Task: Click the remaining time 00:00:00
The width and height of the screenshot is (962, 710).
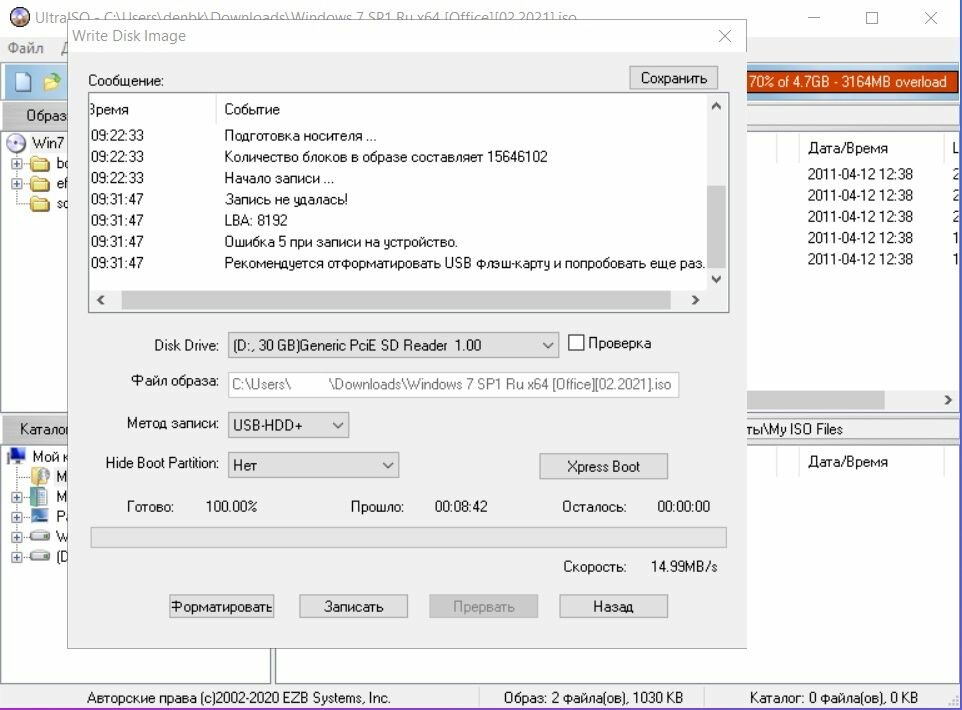Action: tap(683, 506)
